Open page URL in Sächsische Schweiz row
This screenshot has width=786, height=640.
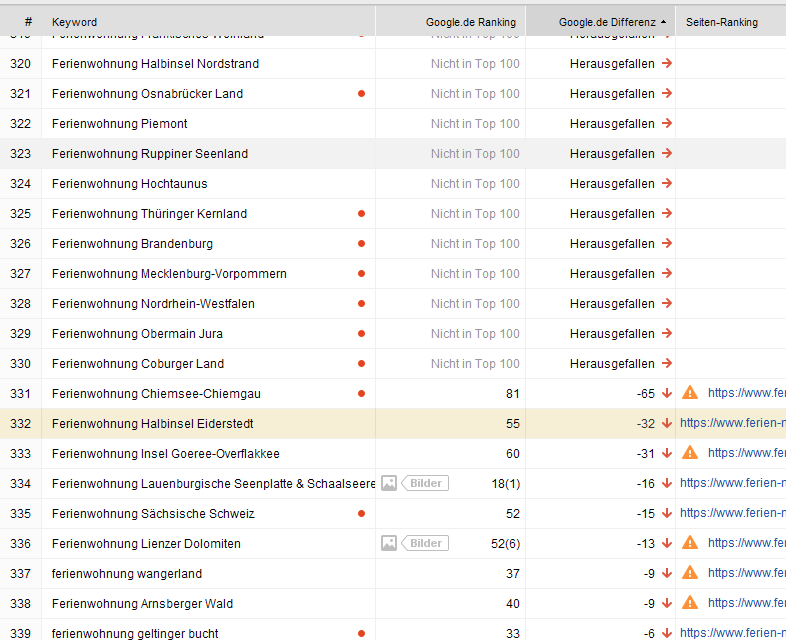[732, 513]
